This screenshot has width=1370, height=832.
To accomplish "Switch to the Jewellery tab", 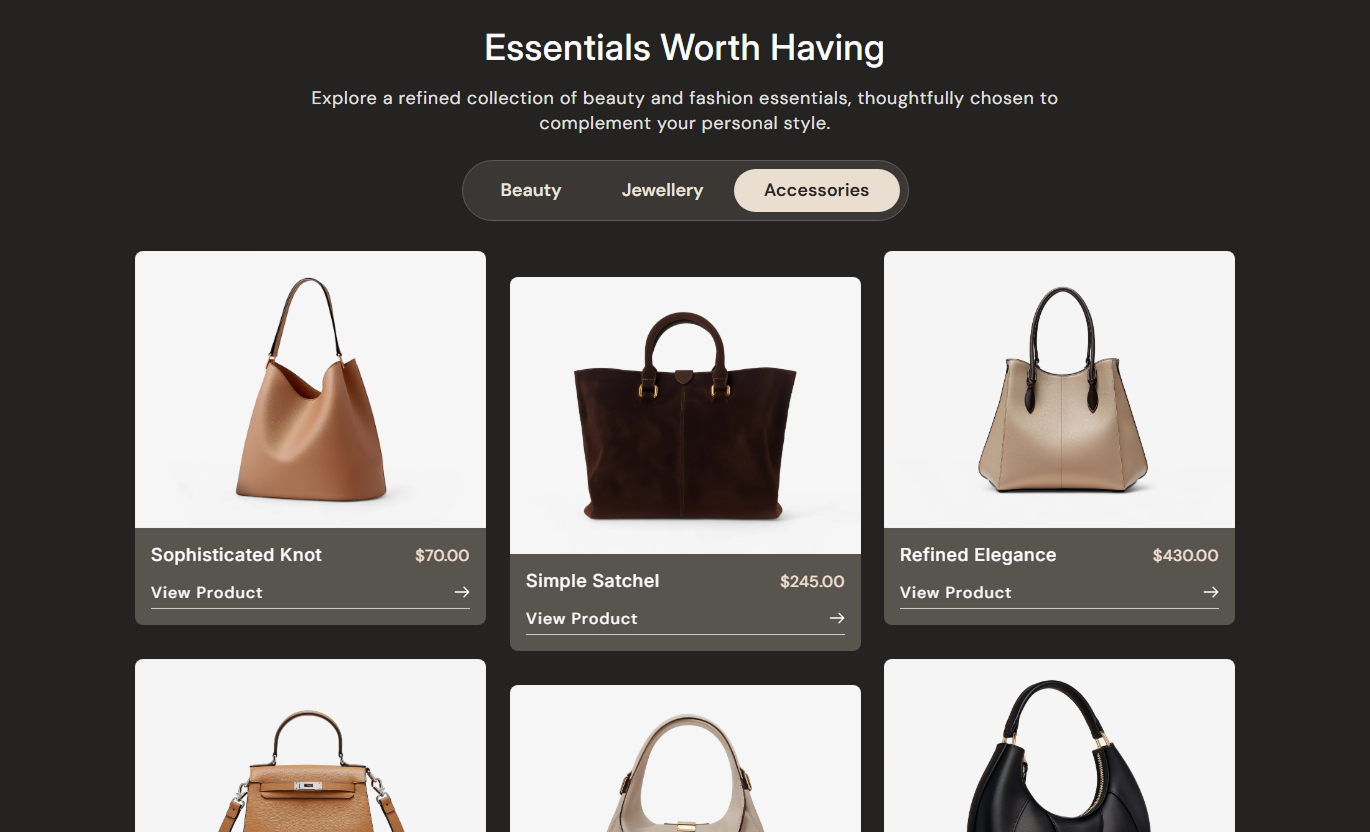I will (x=662, y=190).
